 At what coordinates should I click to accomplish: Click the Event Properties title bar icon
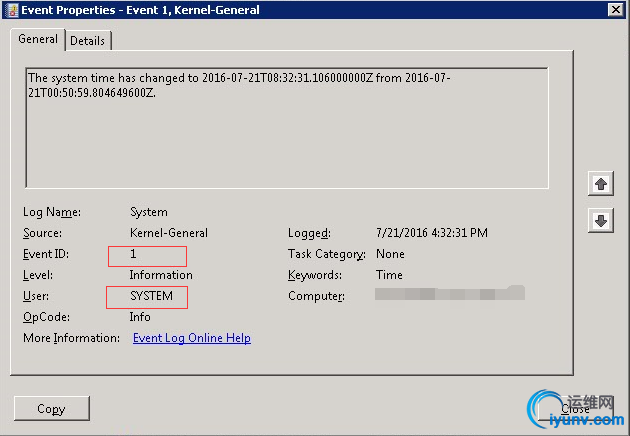12,10
